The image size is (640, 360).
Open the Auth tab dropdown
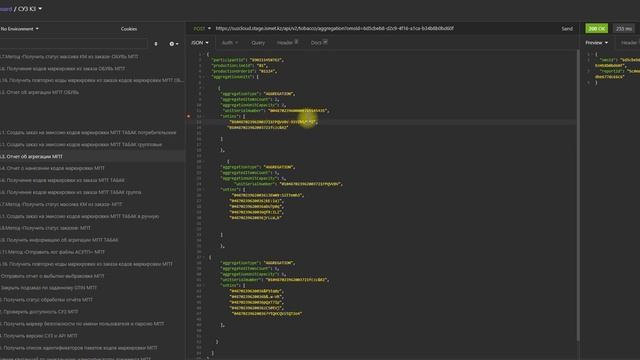click(229, 43)
